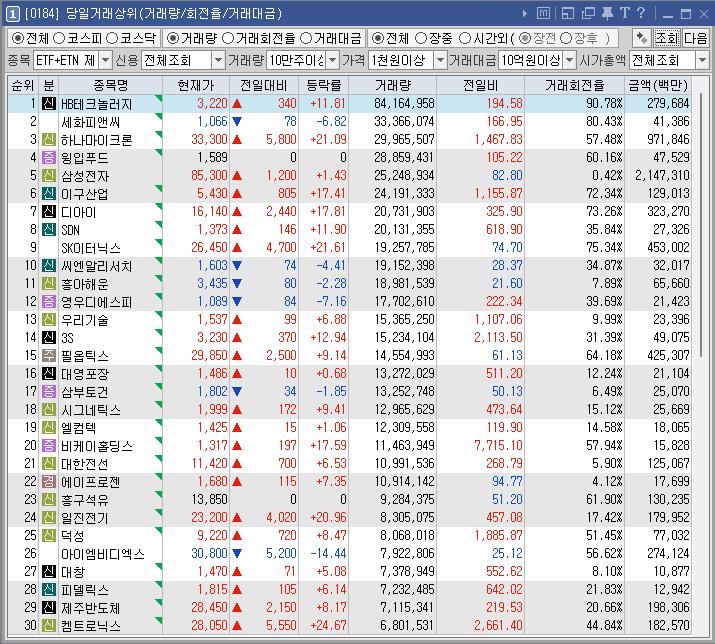The width and height of the screenshot is (715, 644).
Task: Click the 증 badge of 영우디에스피 row
Action: pos(49,301)
